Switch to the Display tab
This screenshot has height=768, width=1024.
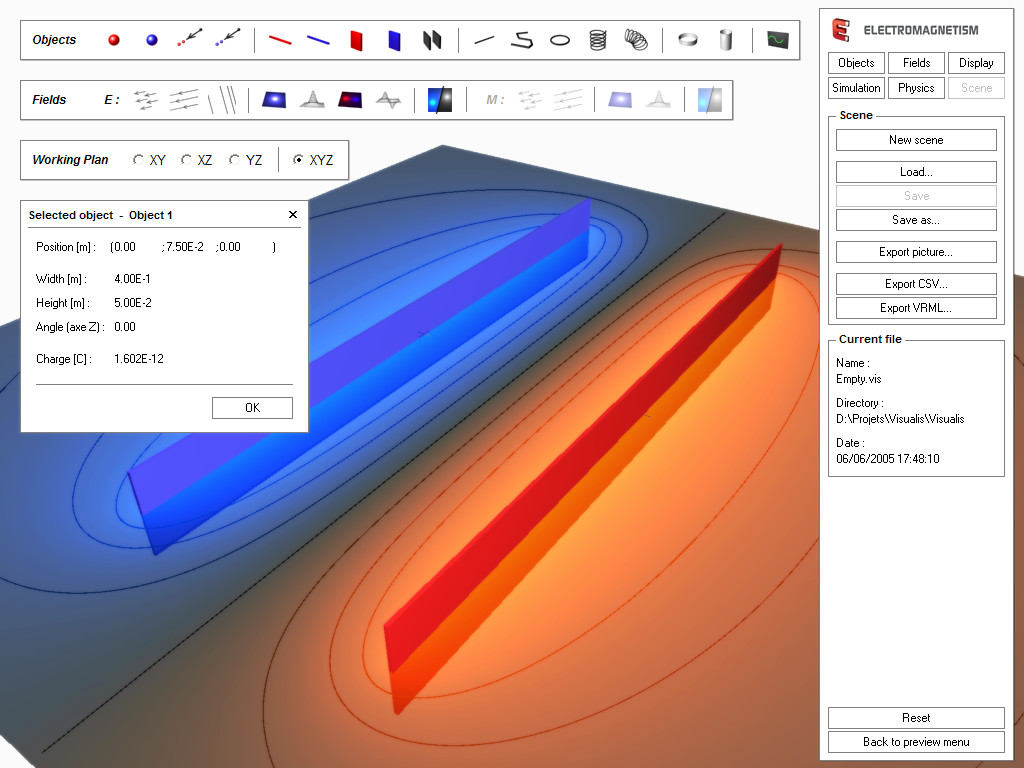tap(976, 62)
